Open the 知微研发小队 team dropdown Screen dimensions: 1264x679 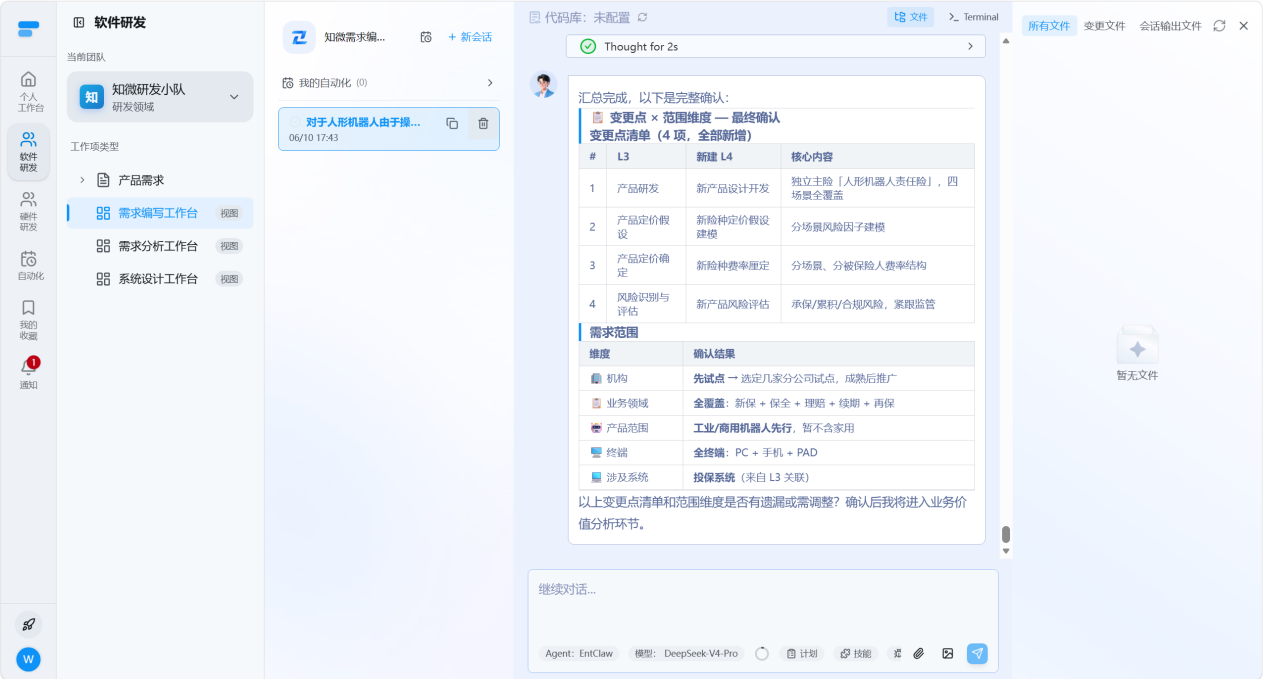tap(160, 97)
